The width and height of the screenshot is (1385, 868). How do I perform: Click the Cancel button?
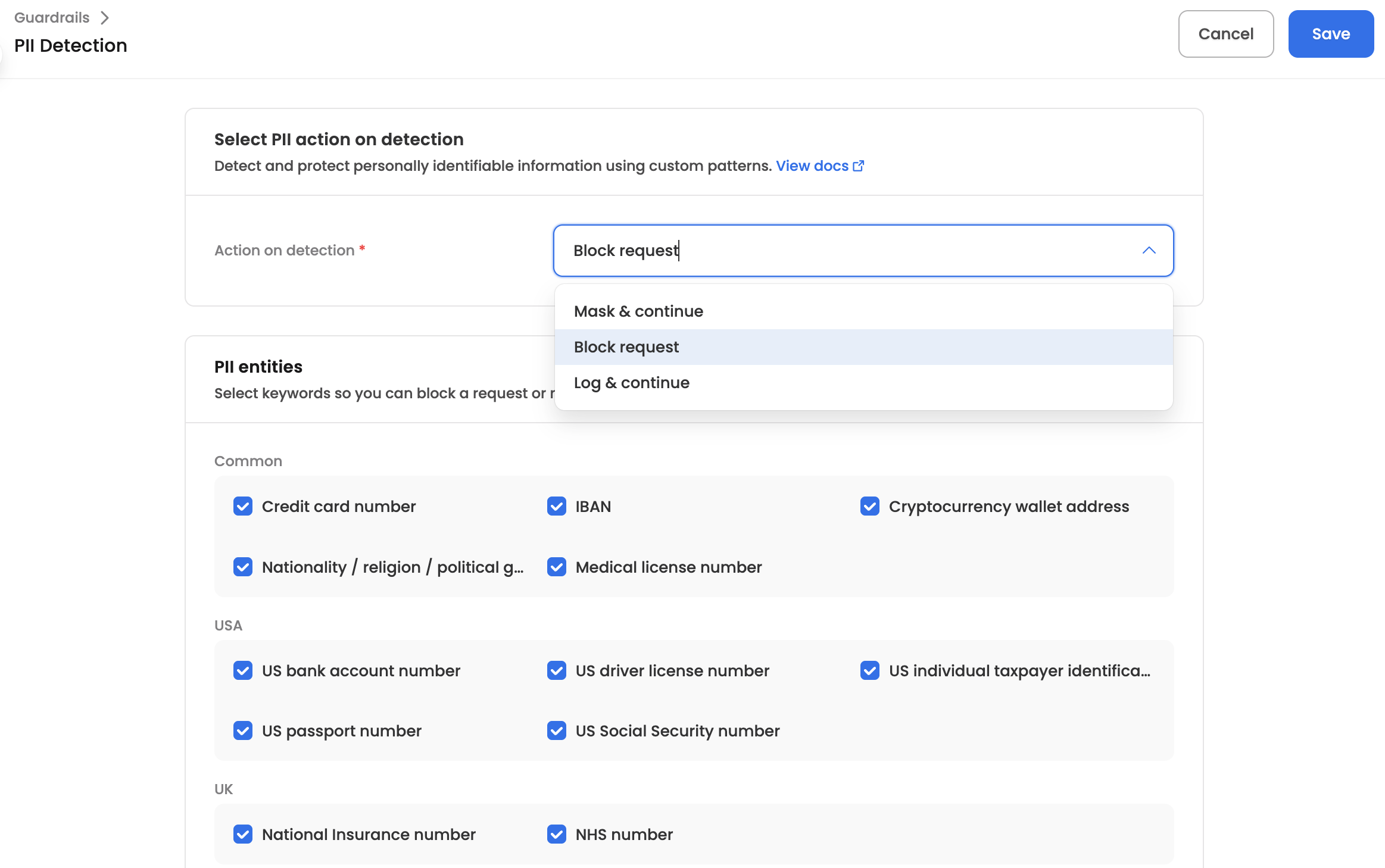1225,34
